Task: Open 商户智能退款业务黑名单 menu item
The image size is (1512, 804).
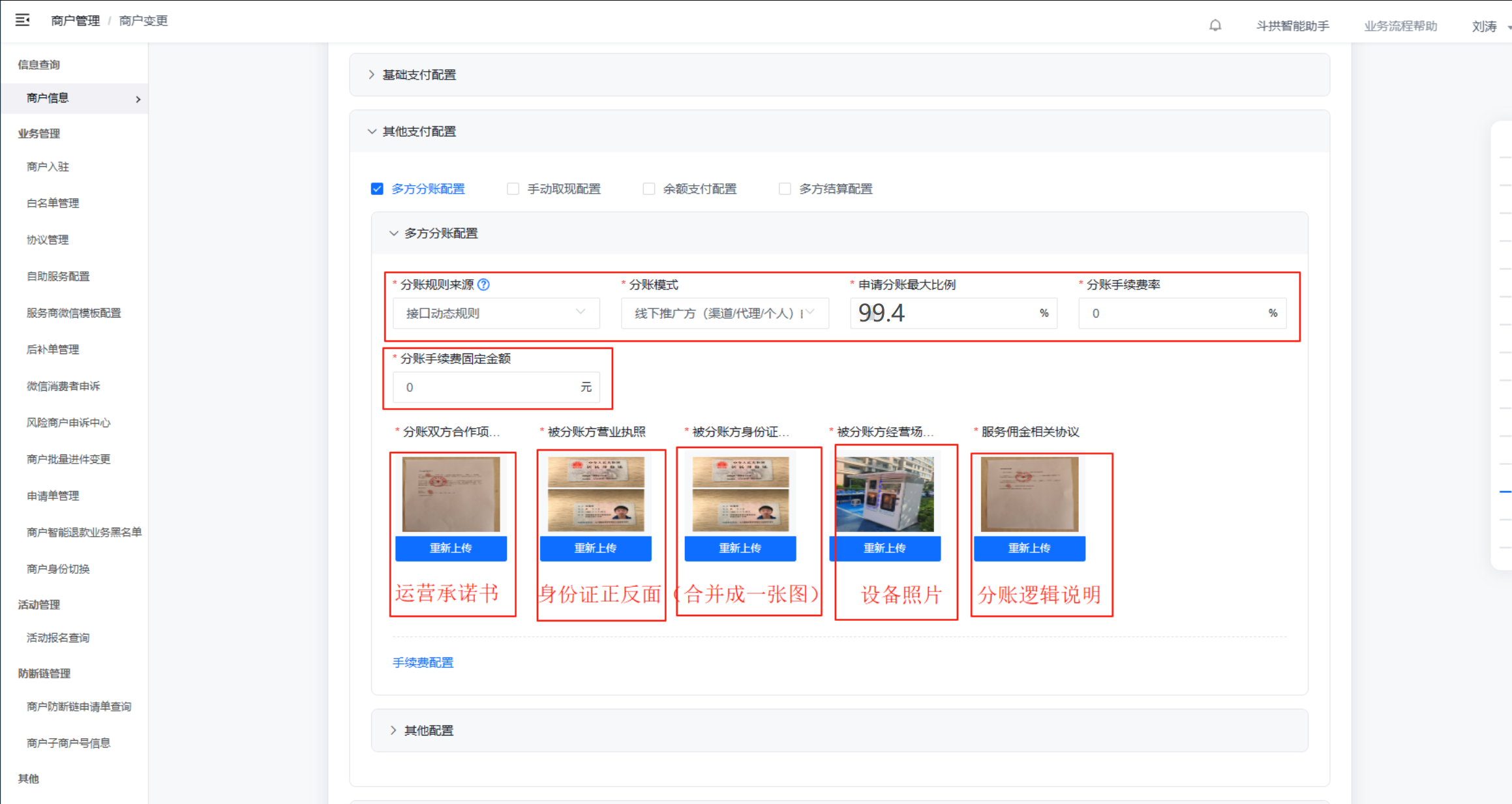Action: (x=84, y=532)
